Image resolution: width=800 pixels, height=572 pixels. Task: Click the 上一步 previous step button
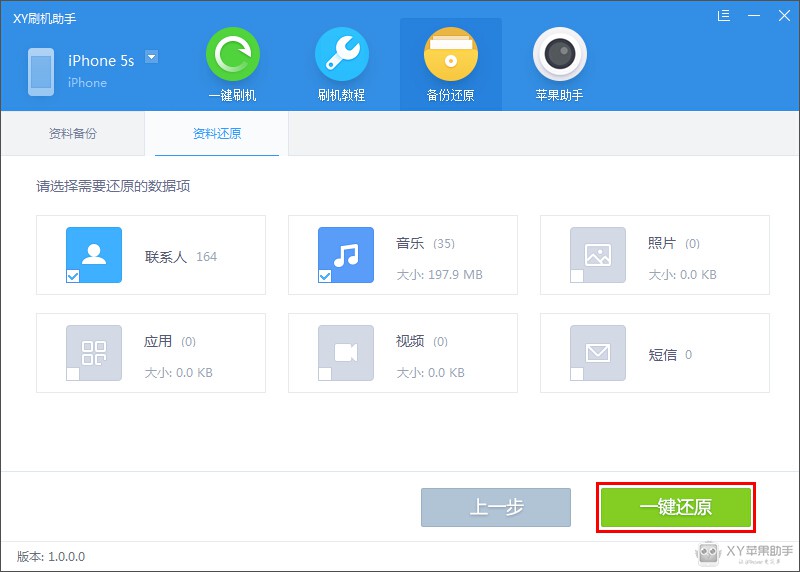[496, 507]
